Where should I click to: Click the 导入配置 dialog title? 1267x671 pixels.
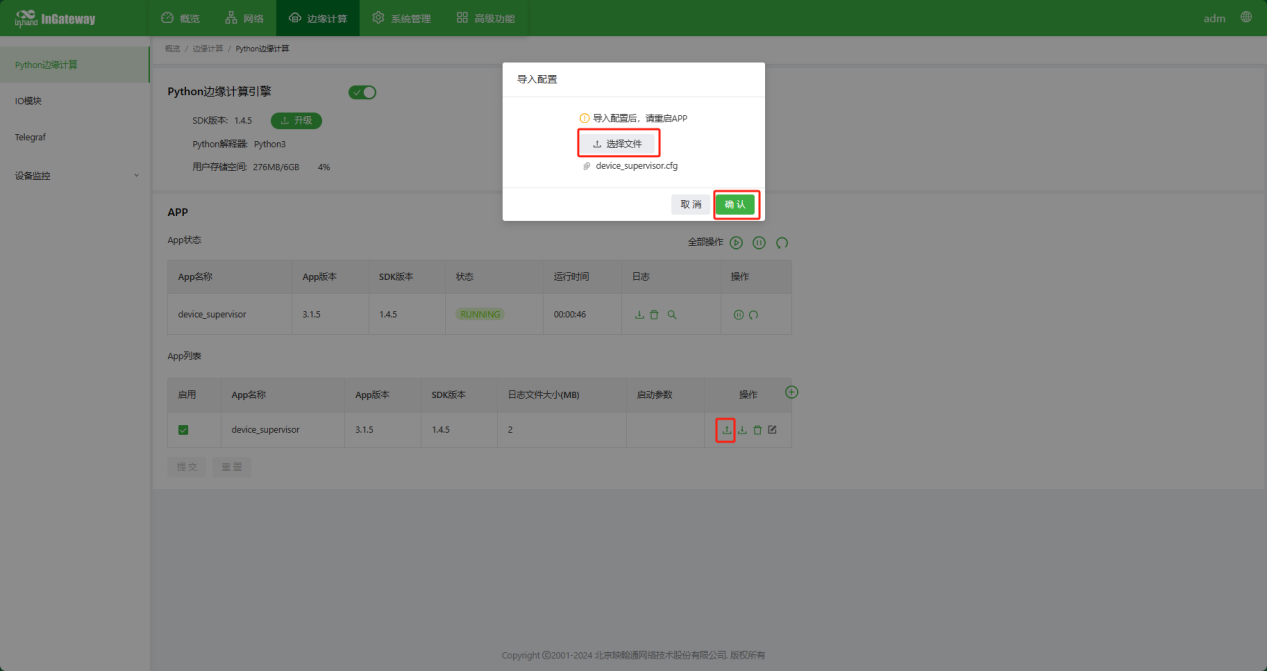pyautogui.click(x=537, y=78)
